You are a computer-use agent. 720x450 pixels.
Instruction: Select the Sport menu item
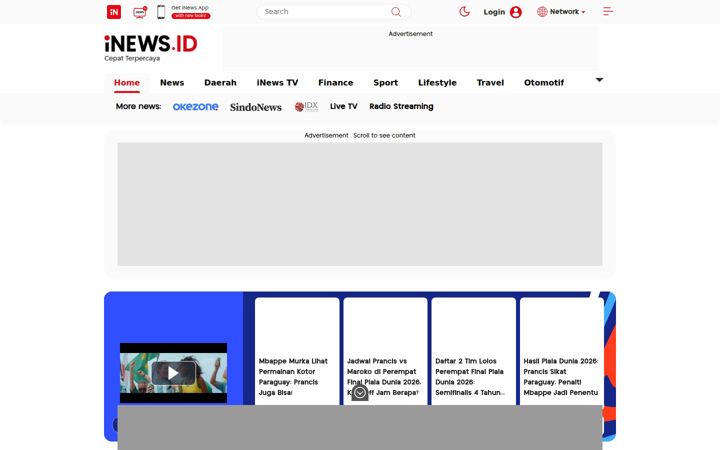point(385,83)
